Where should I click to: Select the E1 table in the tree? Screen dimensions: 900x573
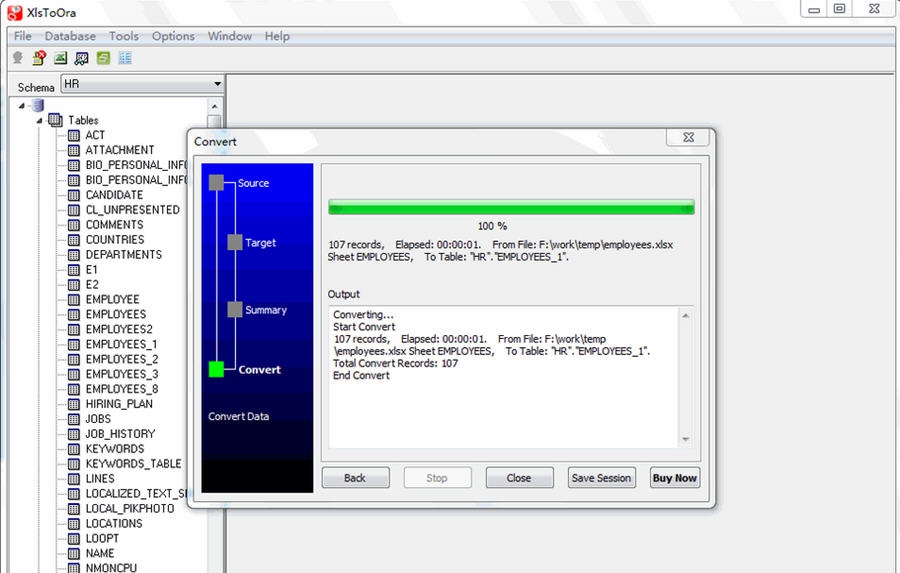click(x=92, y=270)
